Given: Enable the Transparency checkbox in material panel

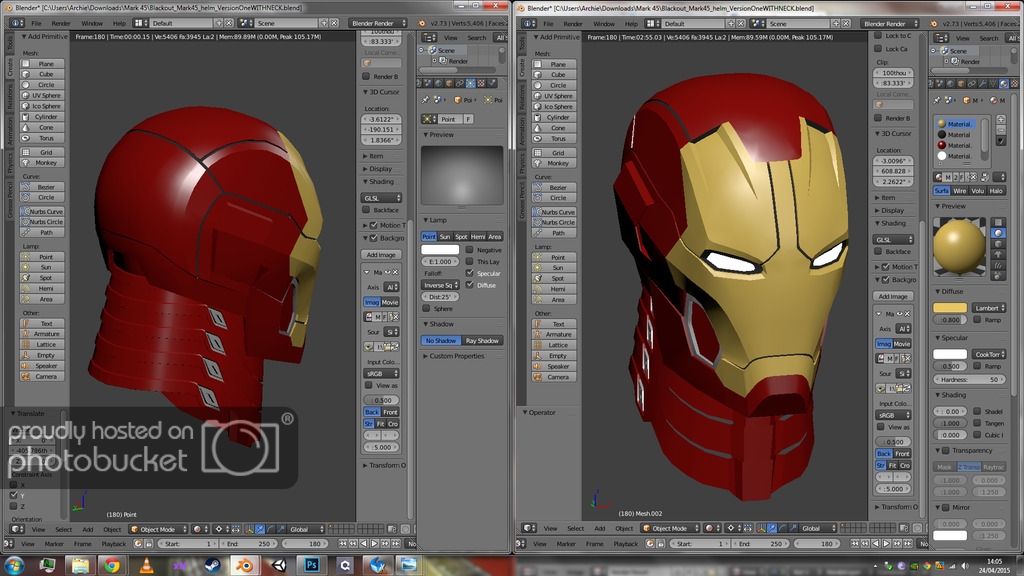Looking at the screenshot, I should (945, 451).
